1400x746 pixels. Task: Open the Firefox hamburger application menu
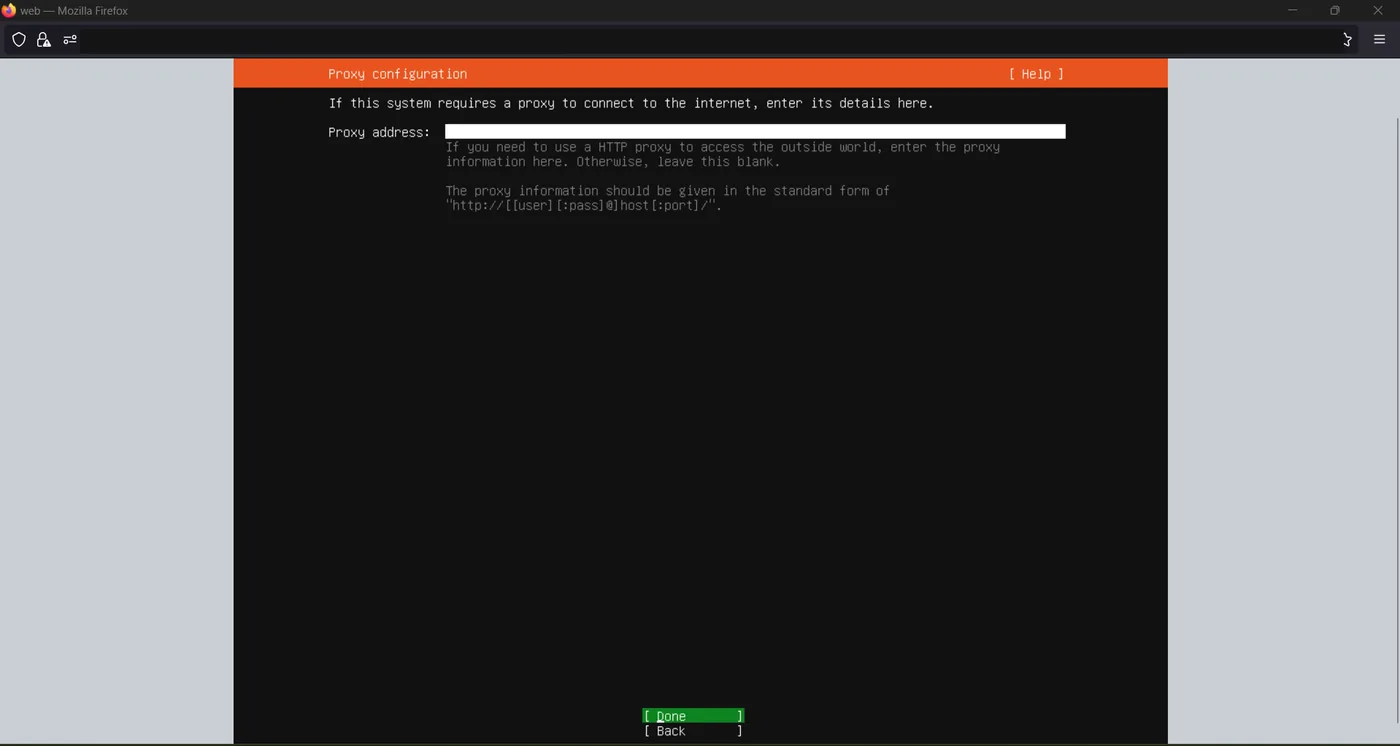point(1379,40)
